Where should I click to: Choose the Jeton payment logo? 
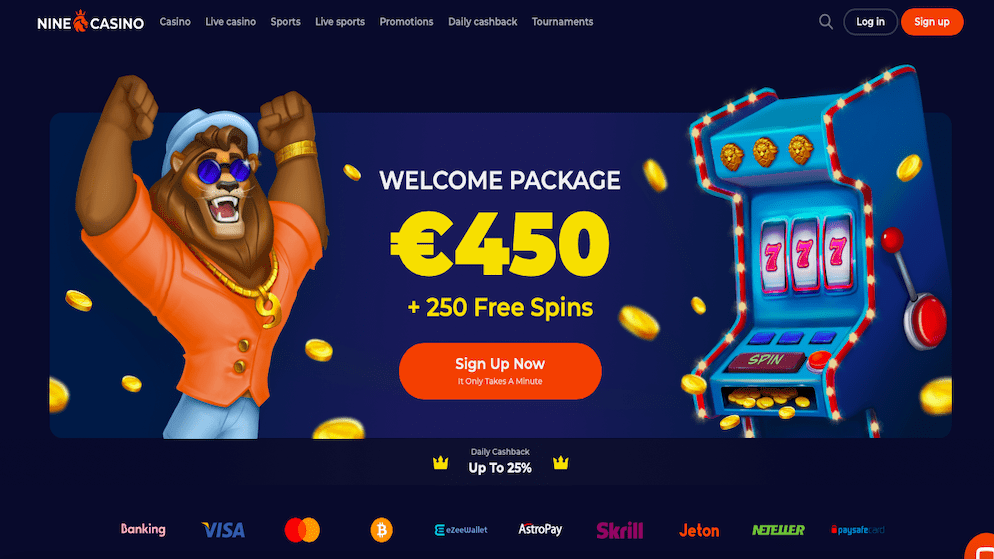click(699, 530)
